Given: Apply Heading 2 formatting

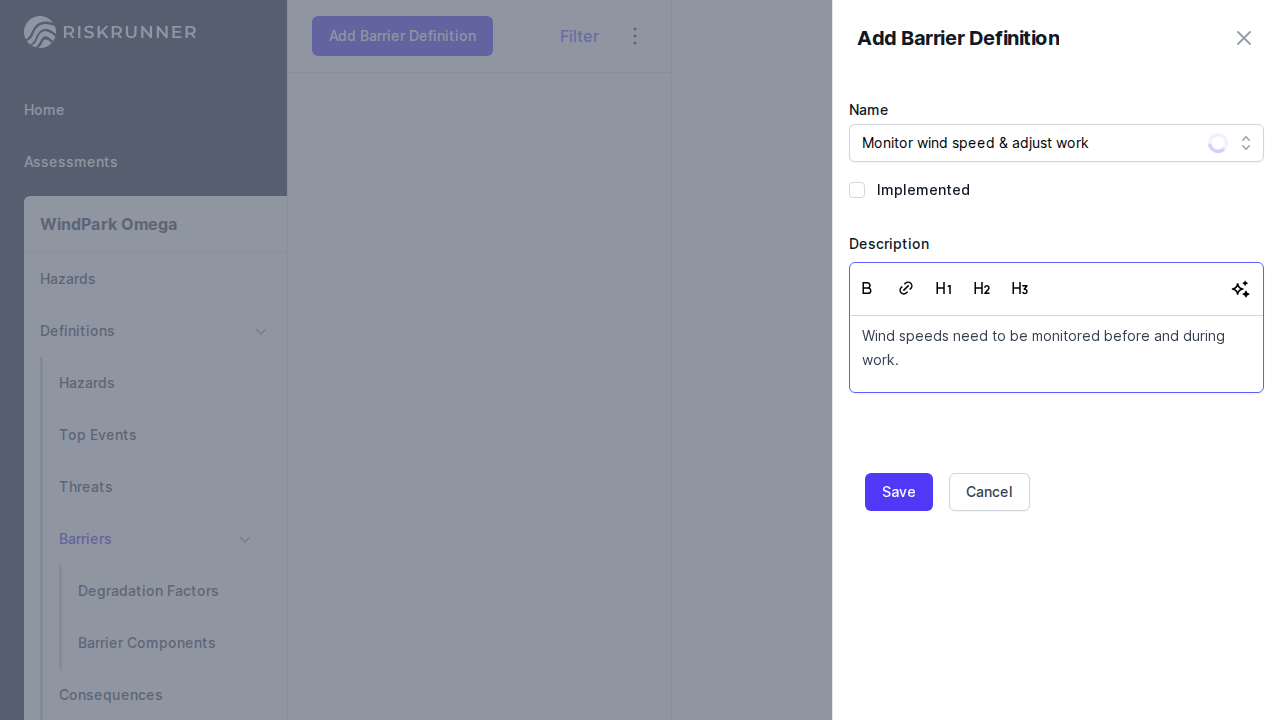Looking at the screenshot, I should coord(981,289).
